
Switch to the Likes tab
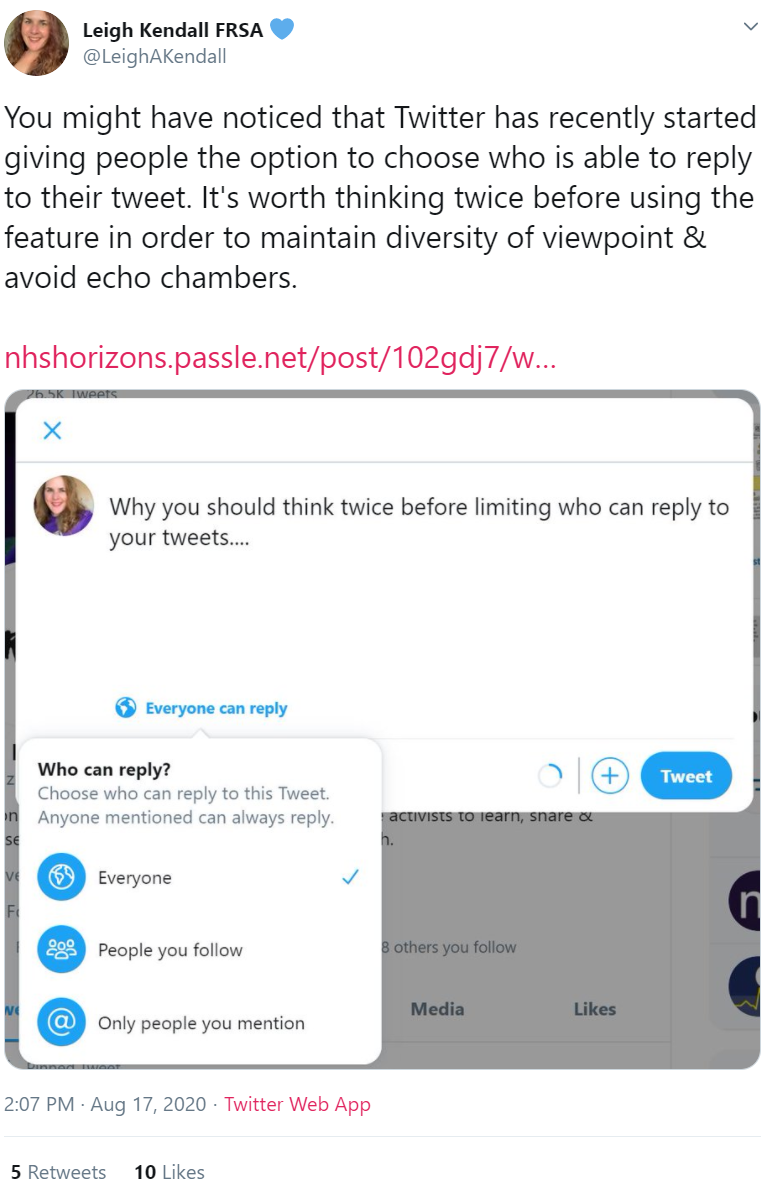coord(595,1009)
